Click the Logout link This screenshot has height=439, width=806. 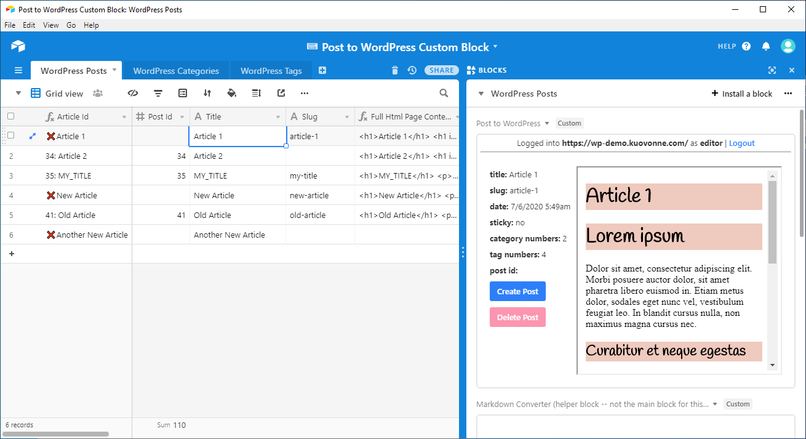coord(742,143)
